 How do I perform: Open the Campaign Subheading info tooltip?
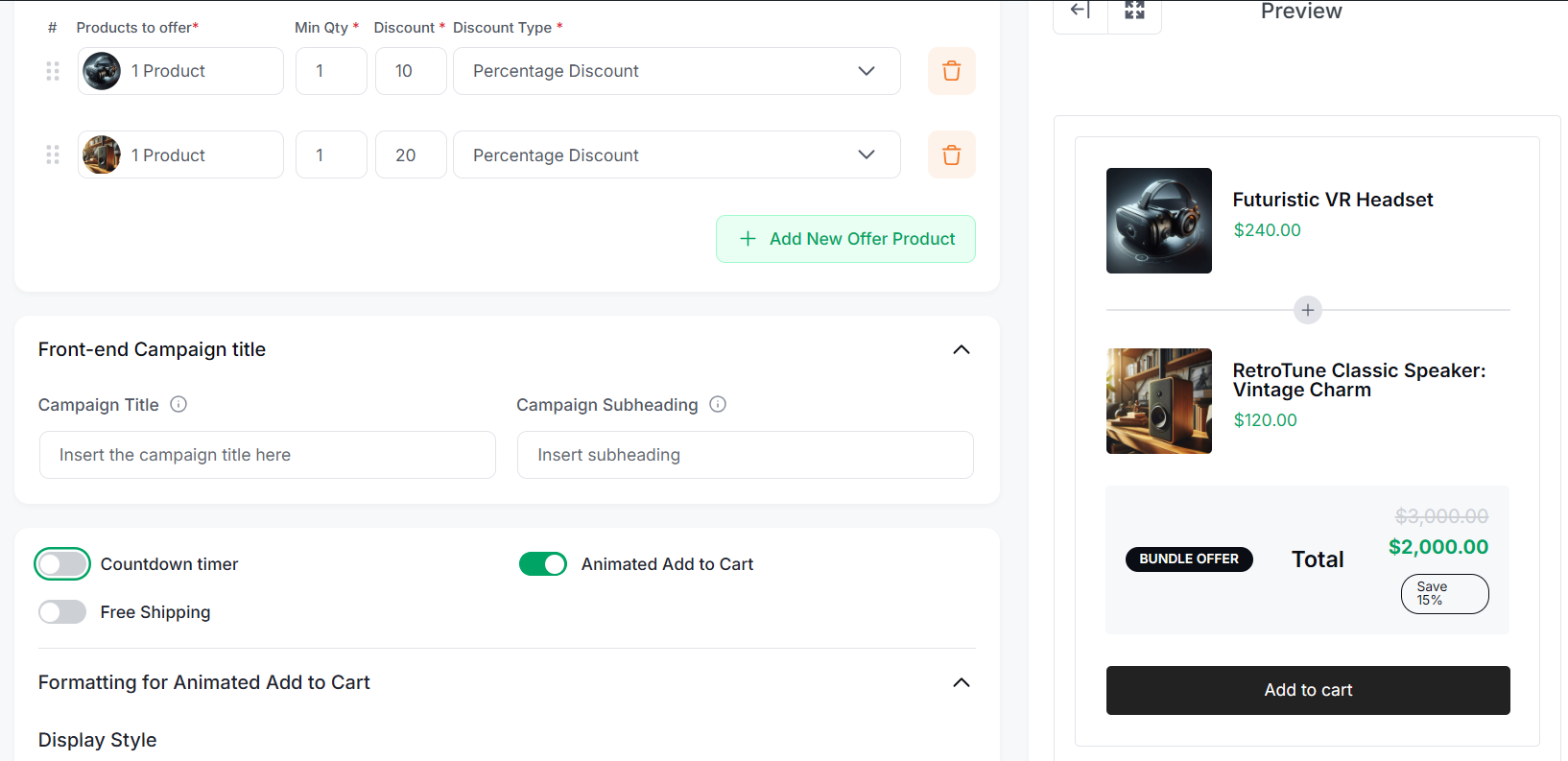point(718,404)
